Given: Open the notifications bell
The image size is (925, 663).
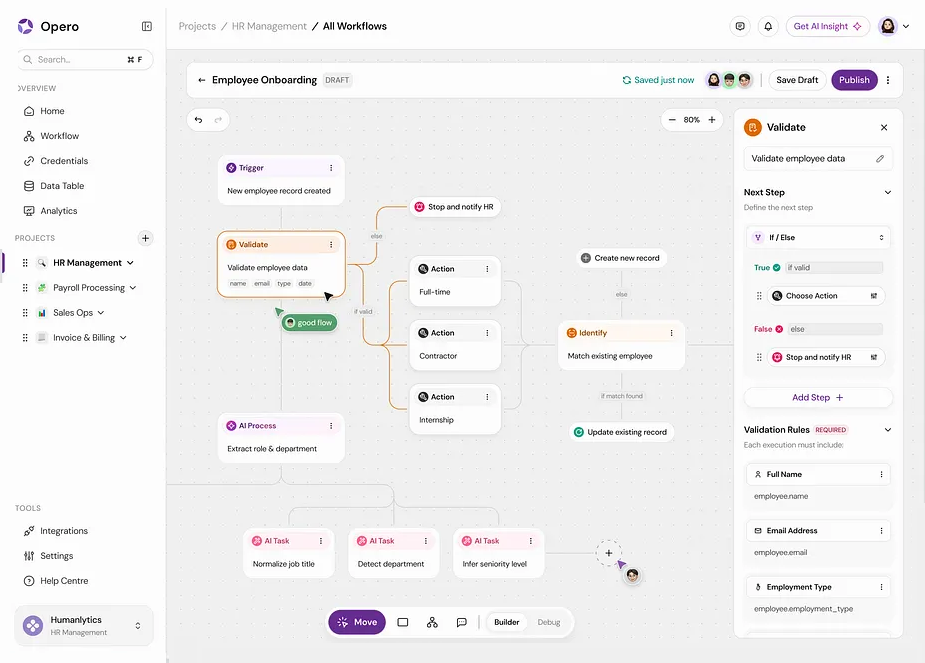Looking at the screenshot, I should click(768, 27).
